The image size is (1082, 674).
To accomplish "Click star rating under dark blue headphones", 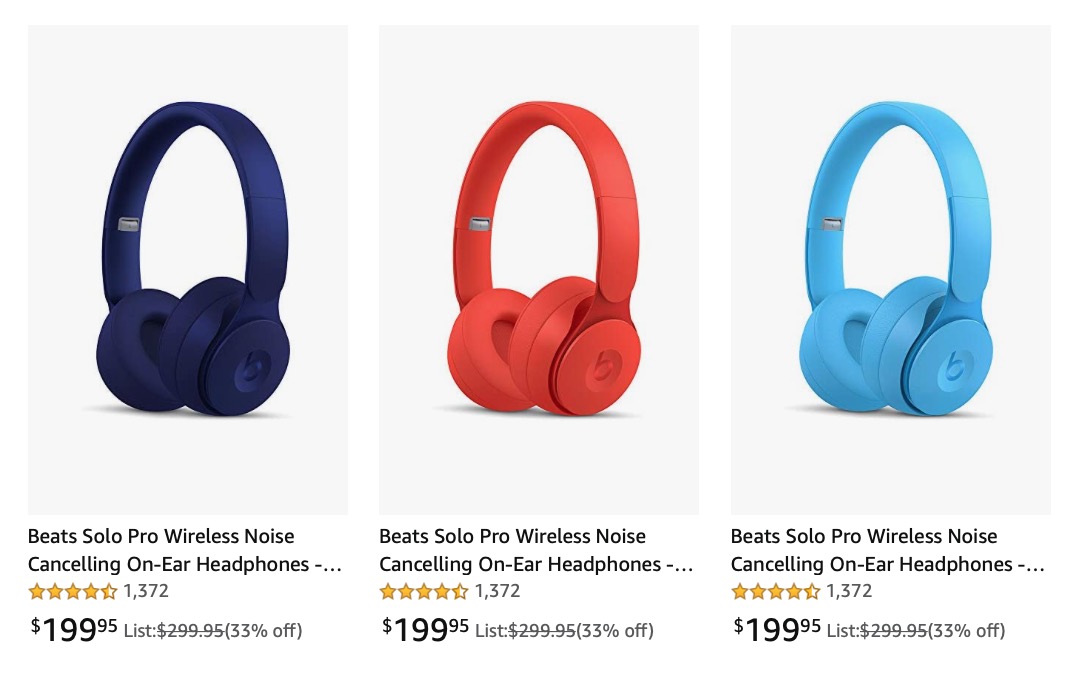I will (x=73, y=591).
